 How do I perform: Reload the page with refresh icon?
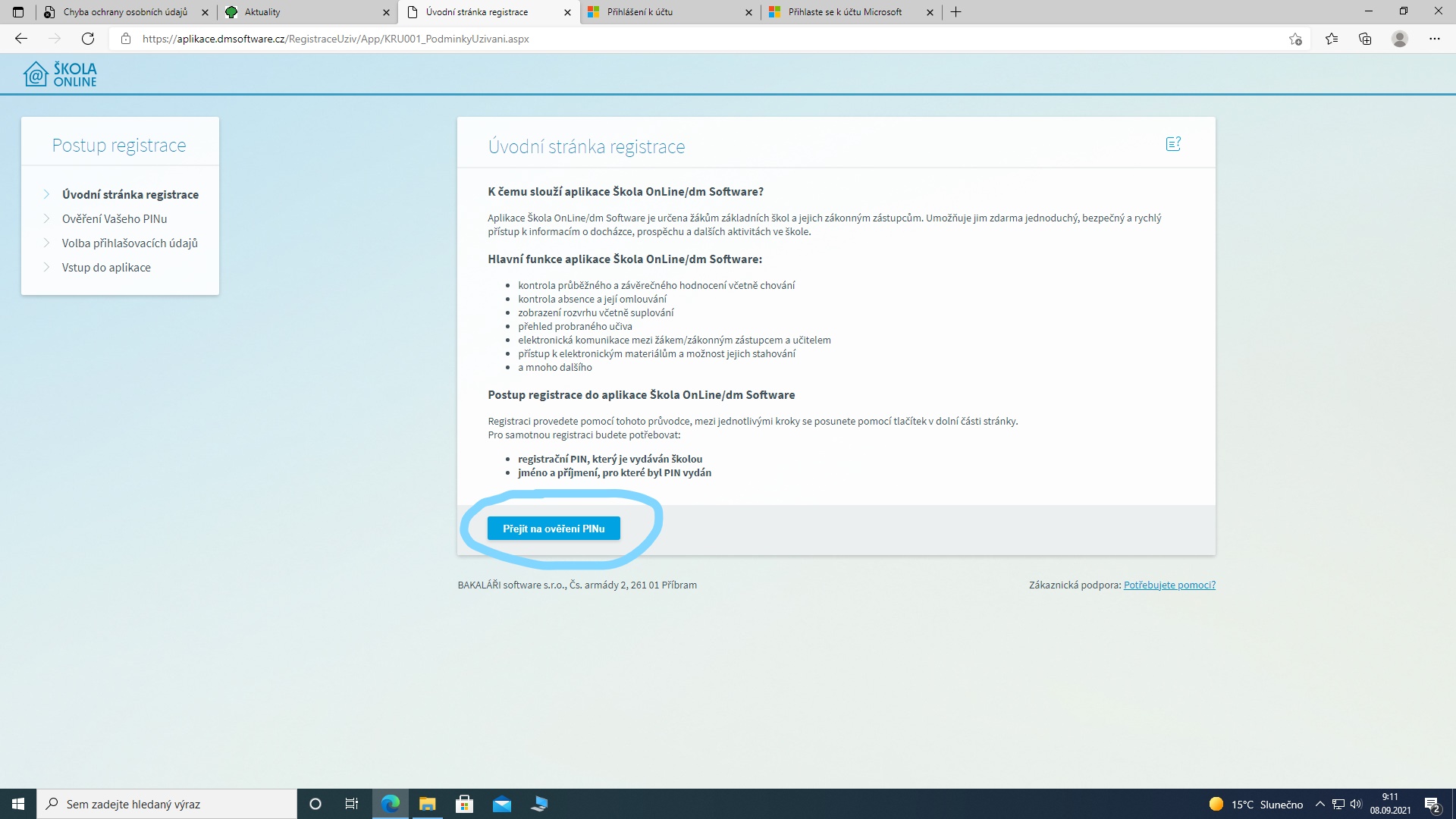[x=88, y=39]
